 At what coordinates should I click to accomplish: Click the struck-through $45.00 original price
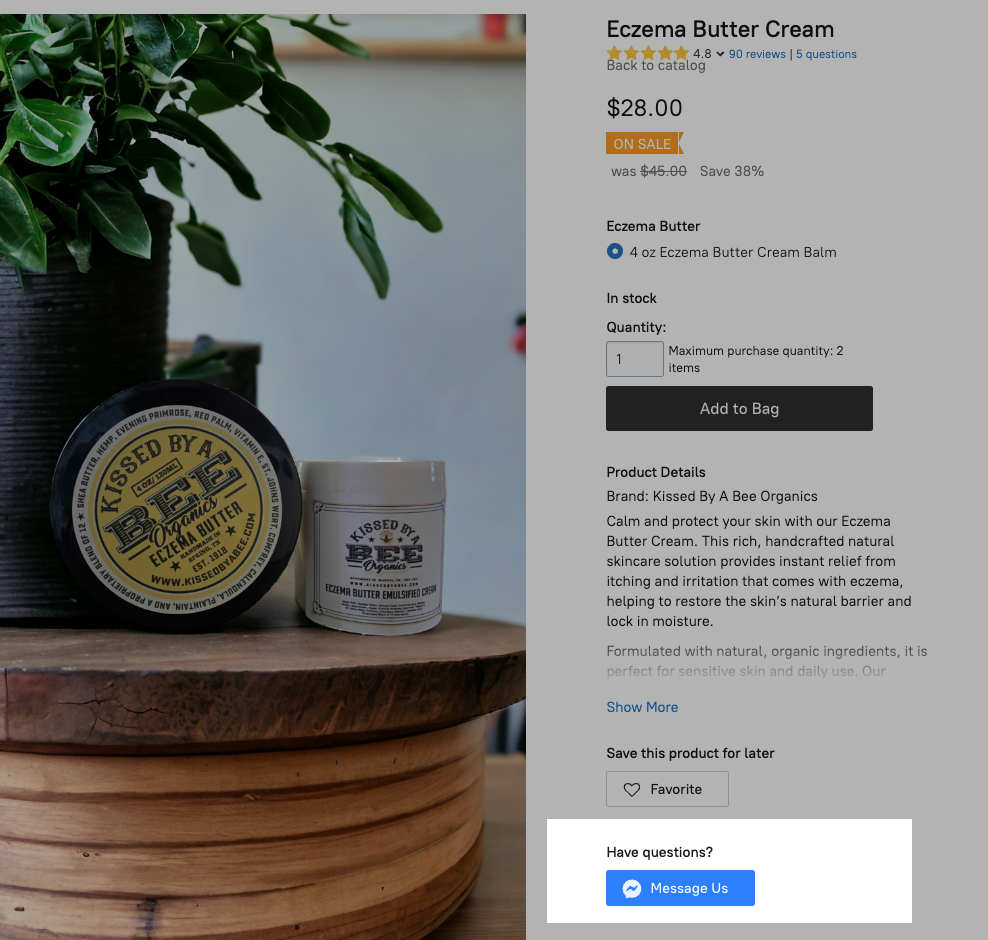tap(663, 171)
